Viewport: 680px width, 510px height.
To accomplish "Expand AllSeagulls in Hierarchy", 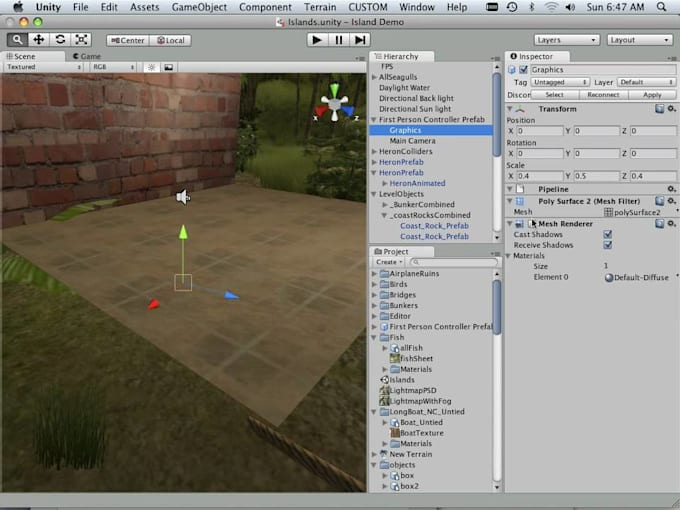I will click(374, 77).
